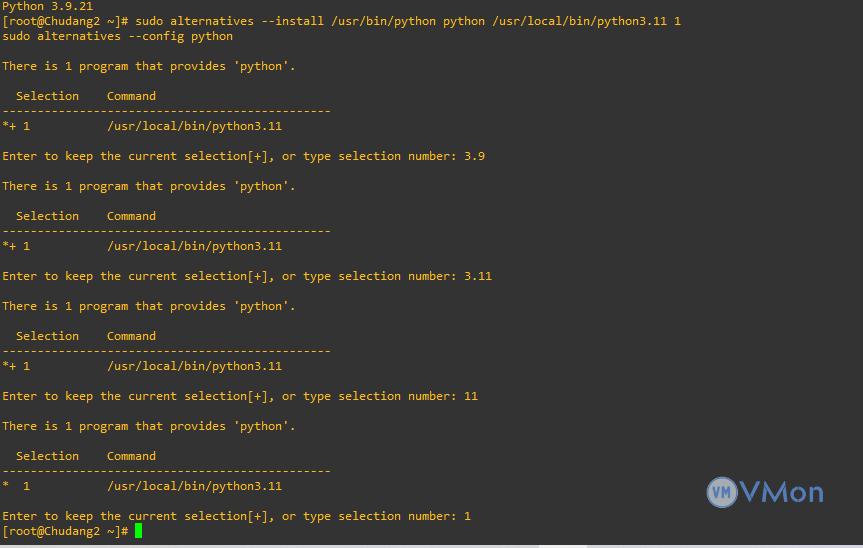Click the first 'There is 1 program' message
Screen dimensions: 863x548
pos(148,66)
